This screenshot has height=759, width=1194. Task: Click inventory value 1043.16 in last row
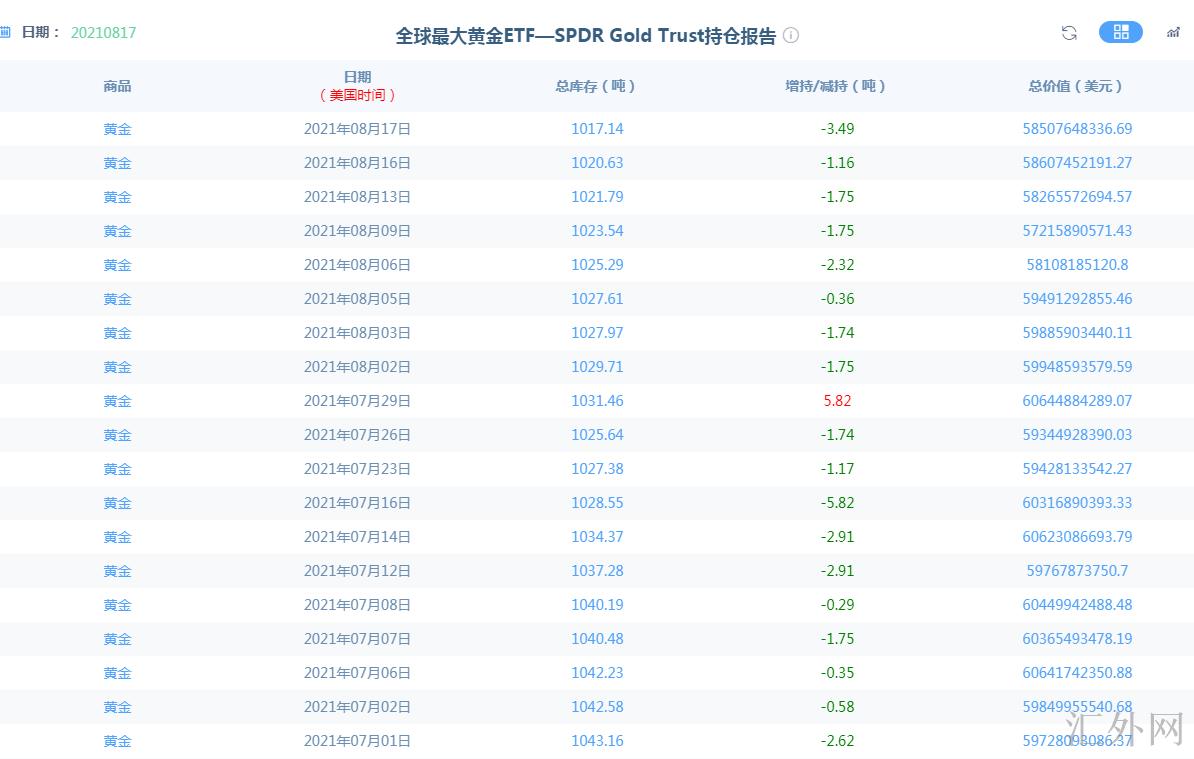tap(597, 741)
